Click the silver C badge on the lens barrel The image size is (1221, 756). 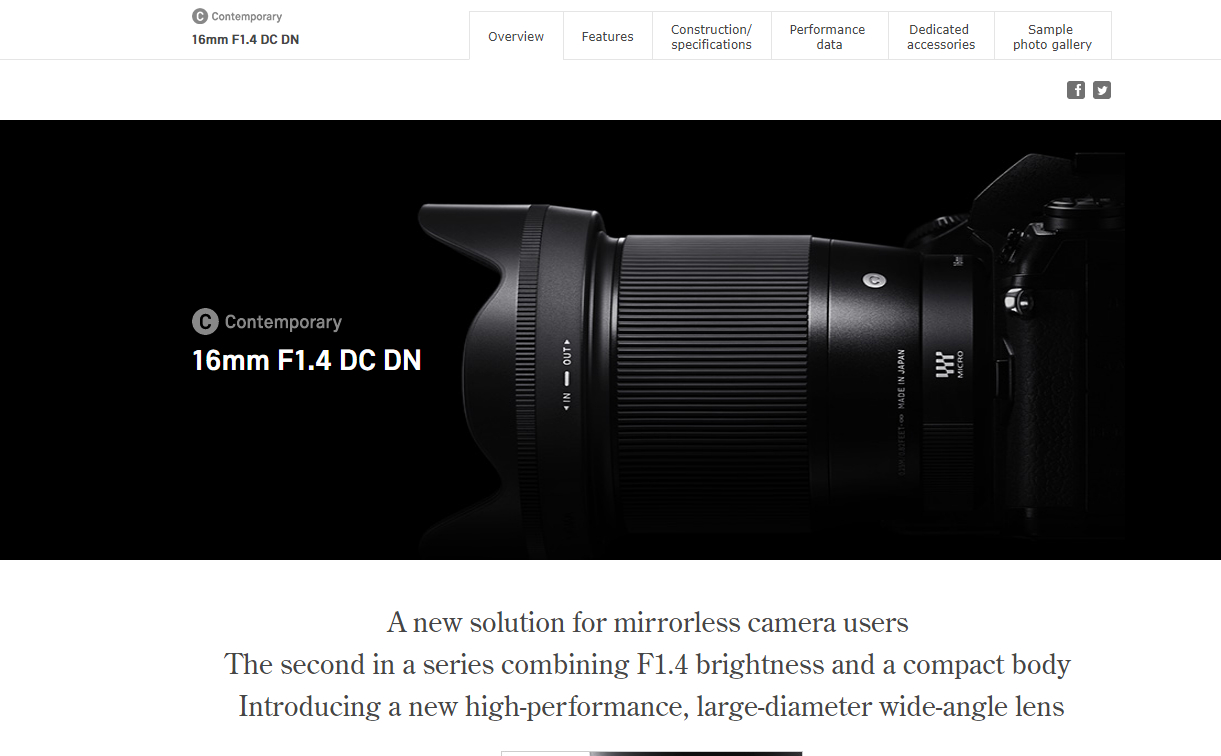tap(874, 280)
